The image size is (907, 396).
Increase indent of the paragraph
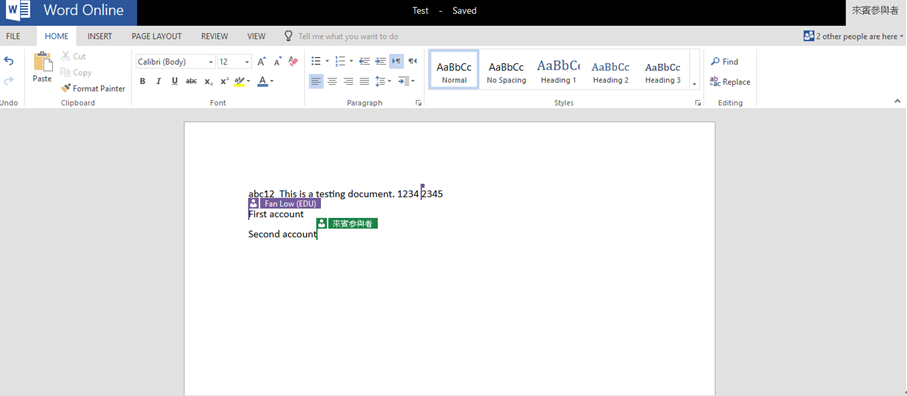(x=380, y=61)
